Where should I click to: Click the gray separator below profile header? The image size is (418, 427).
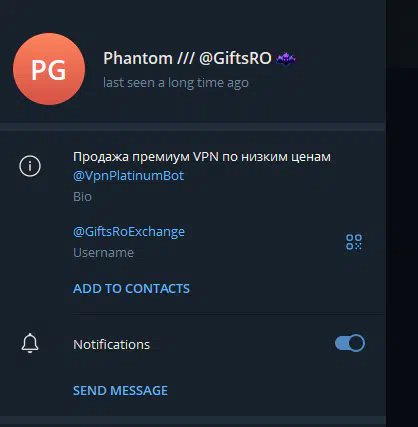[193, 127]
